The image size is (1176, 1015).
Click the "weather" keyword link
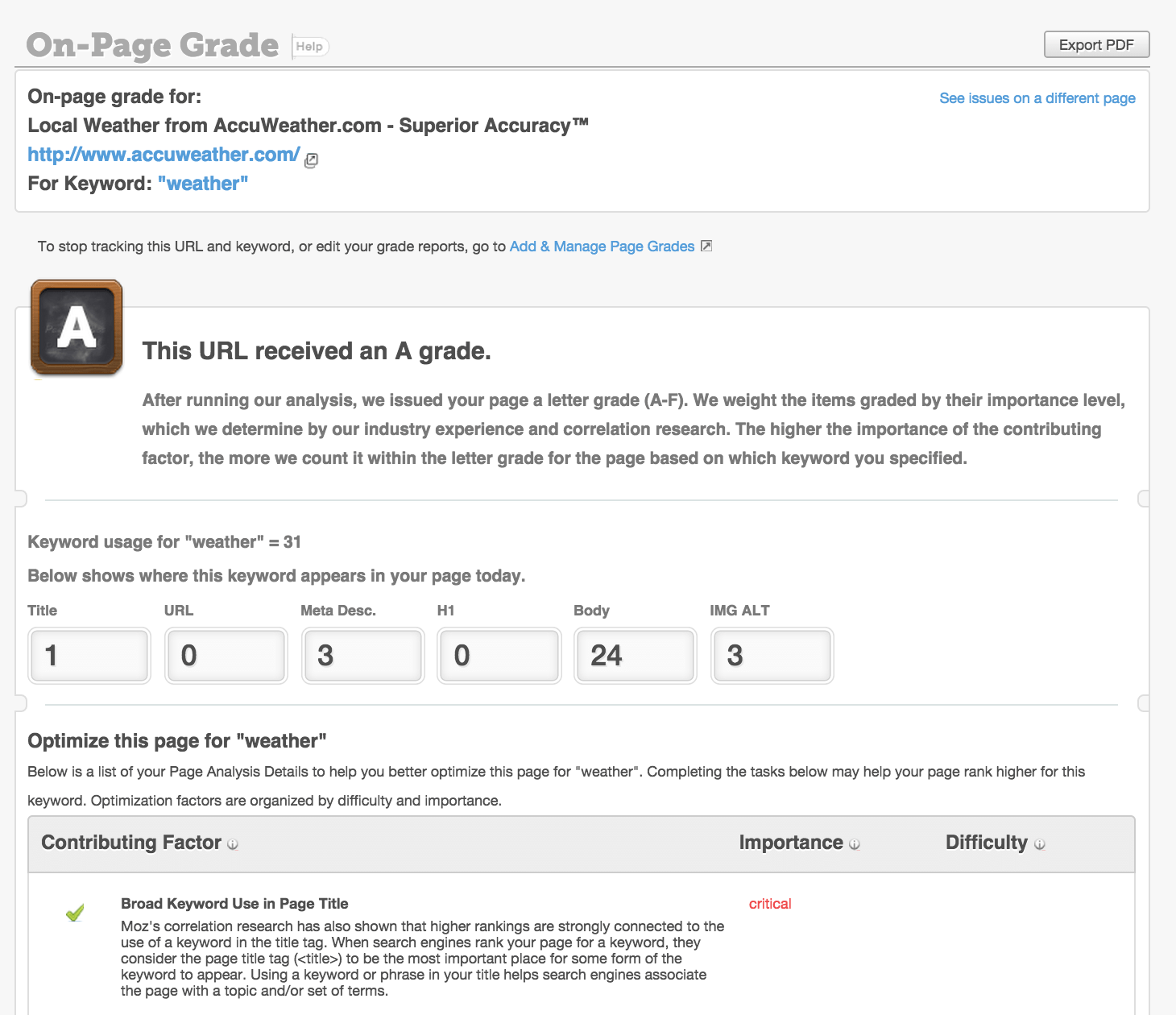203,184
